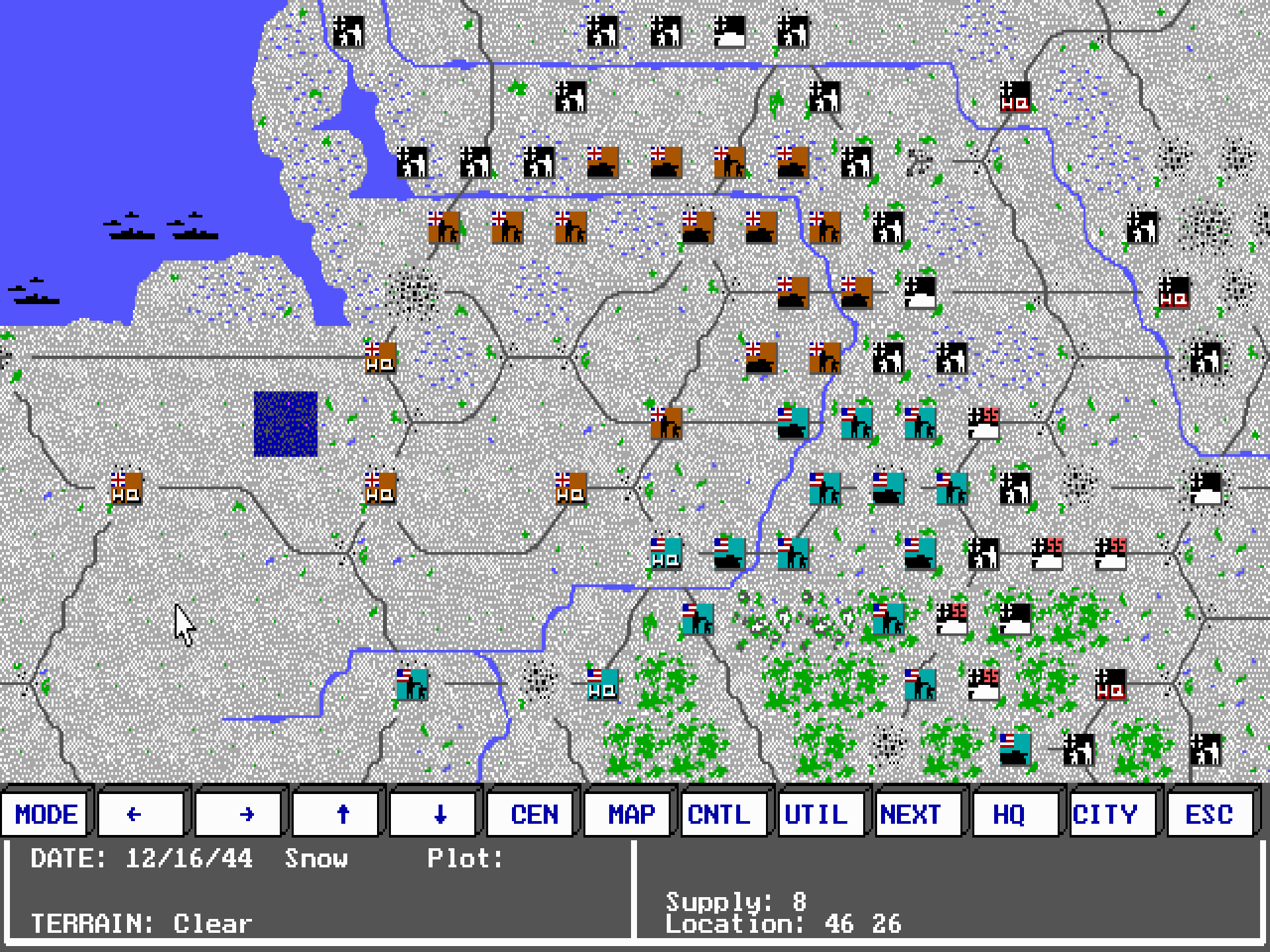
Task: Click the HQ button in command bar
Action: (1017, 814)
